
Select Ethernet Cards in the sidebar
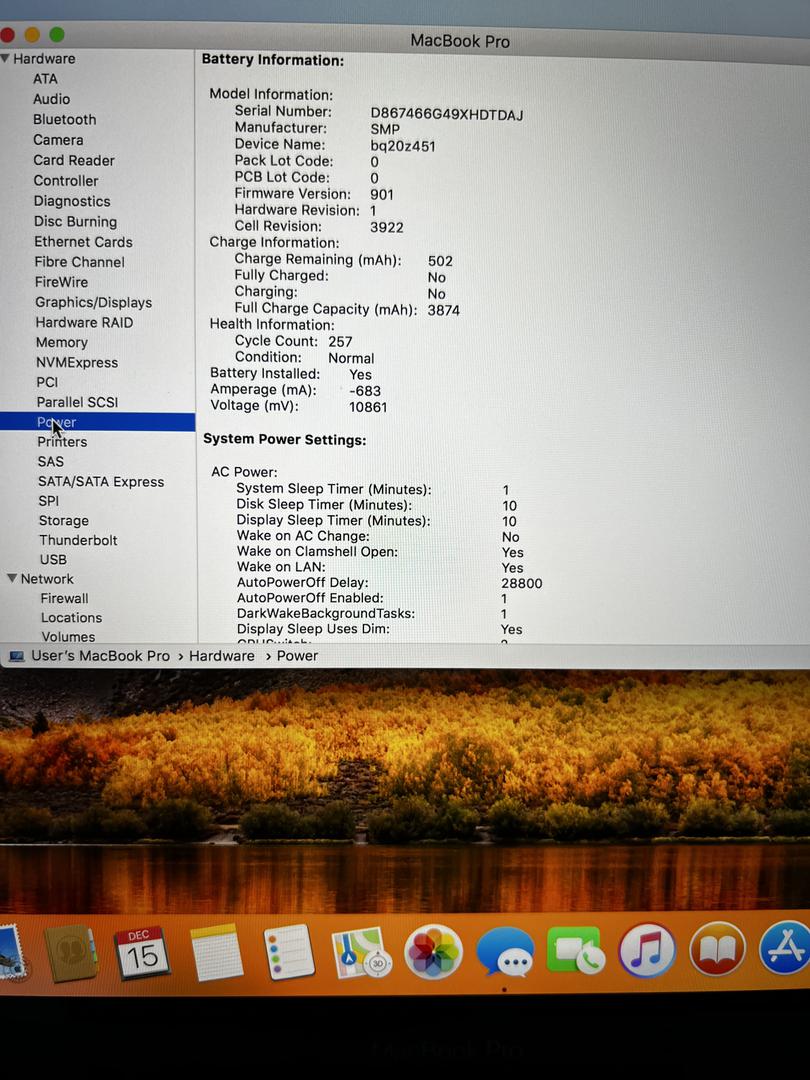click(x=83, y=242)
